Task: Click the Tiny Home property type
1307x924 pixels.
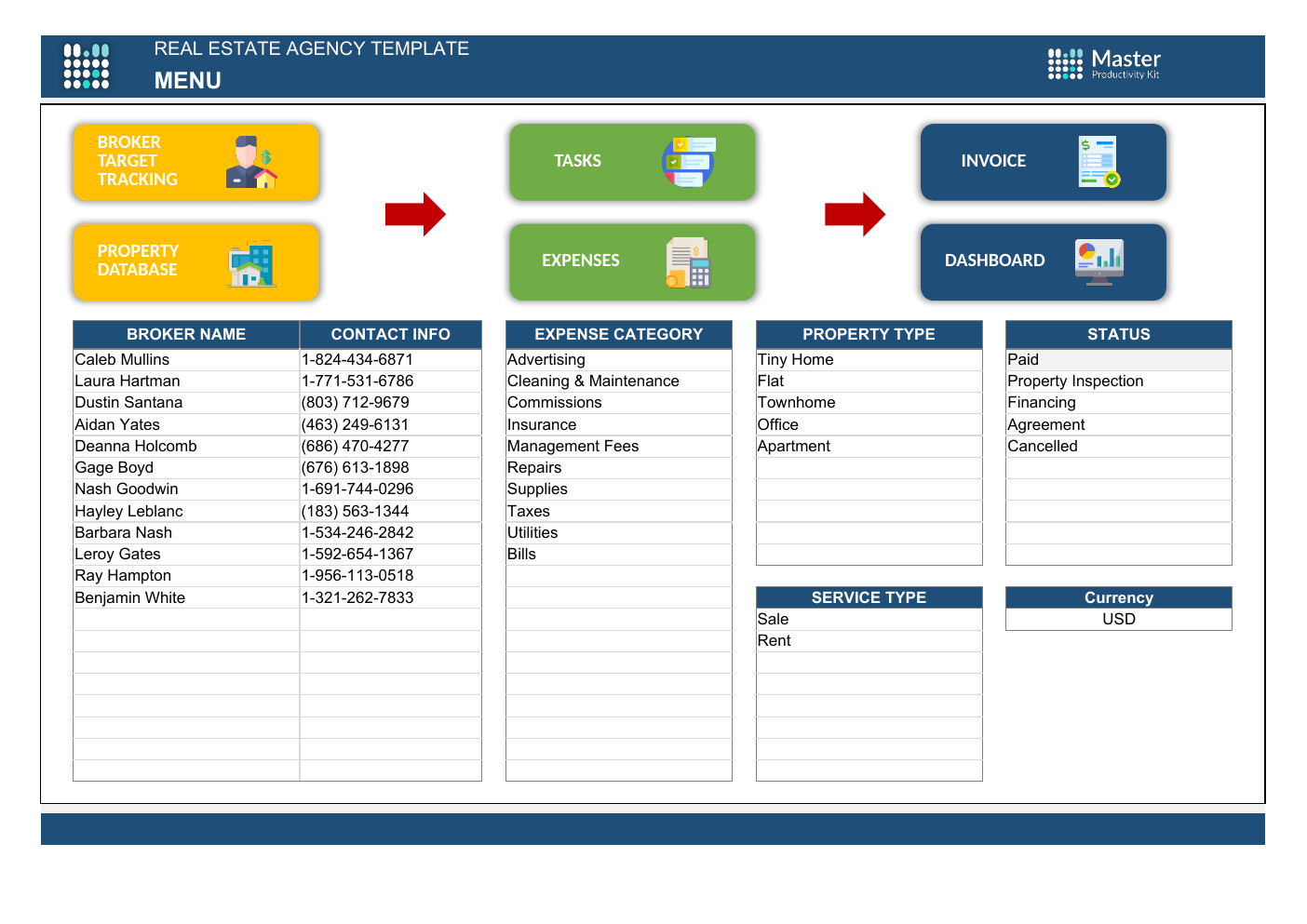Action: [869, 360]
